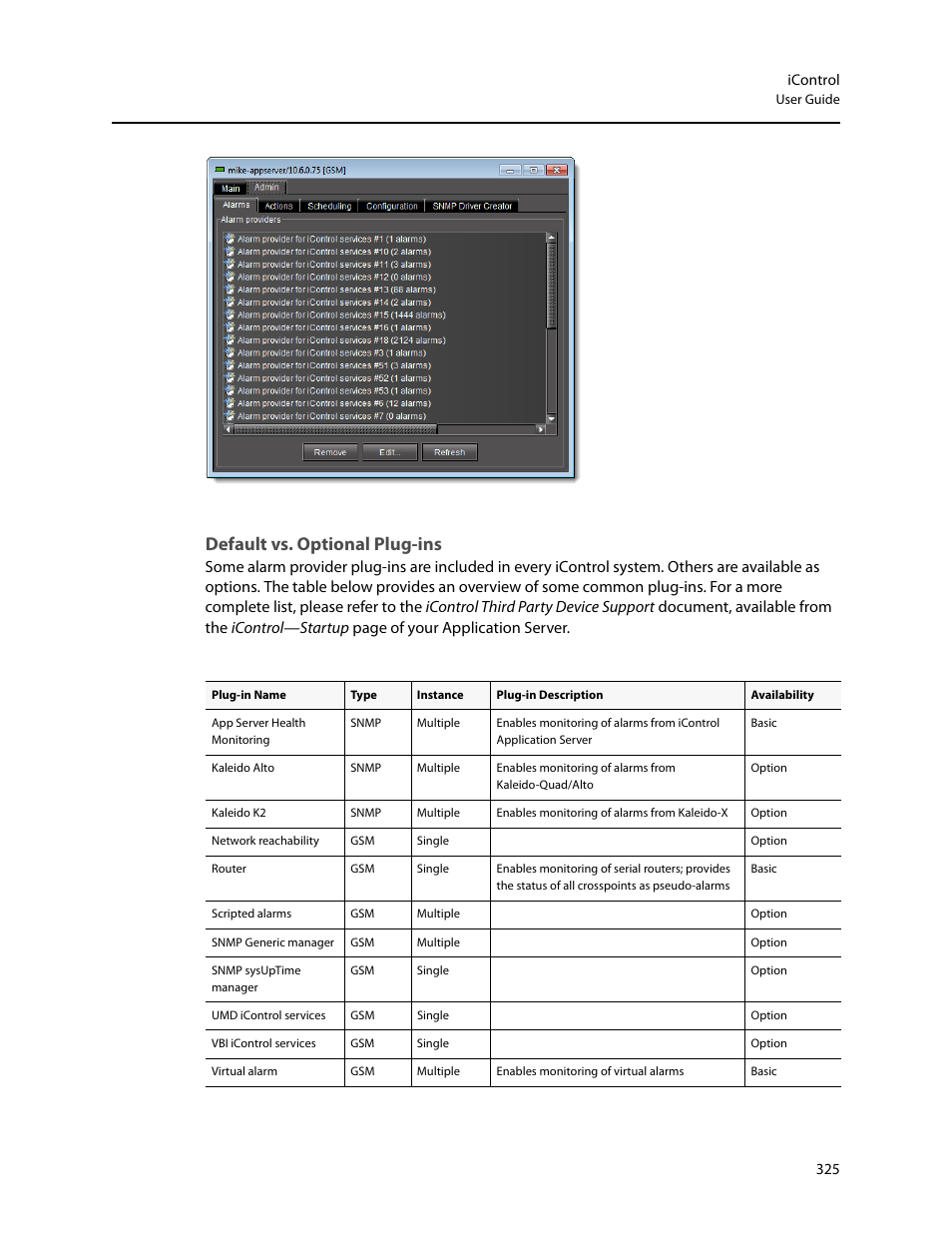This screenshot has height=1233, width=952.
Task: Click 'Scripted alarms' table cell
Action: pos(251,914)
